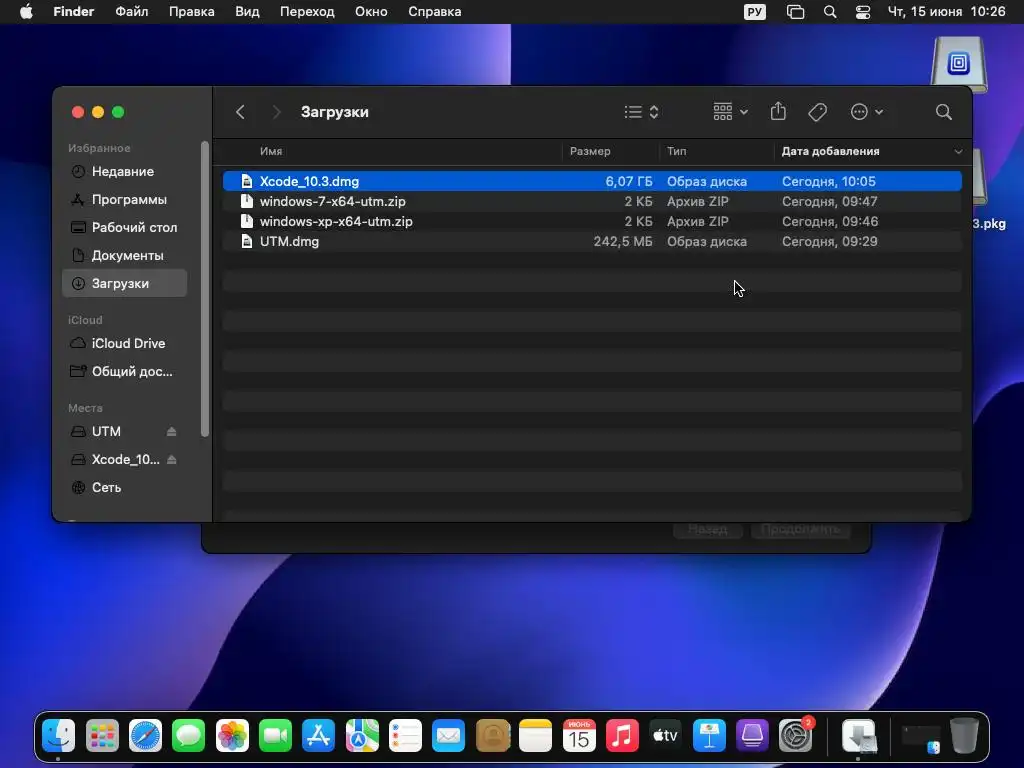
Task: Open Mail from the Dock
Action: [x=448, y=736]
